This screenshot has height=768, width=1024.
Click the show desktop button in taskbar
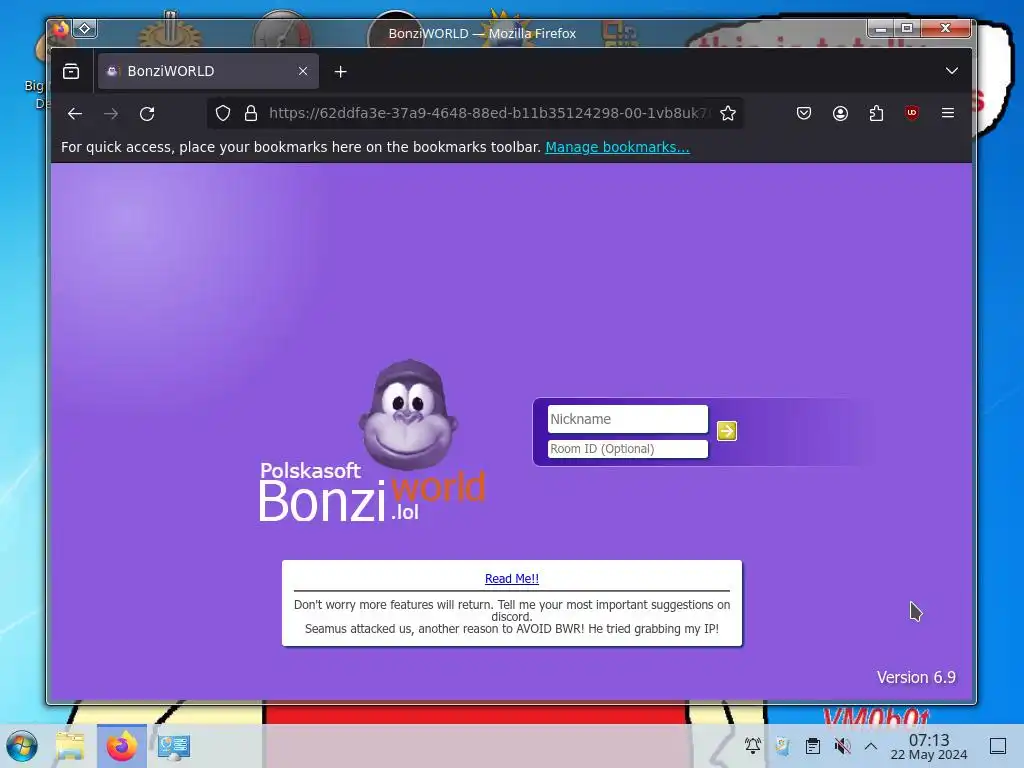coord(998,745)
